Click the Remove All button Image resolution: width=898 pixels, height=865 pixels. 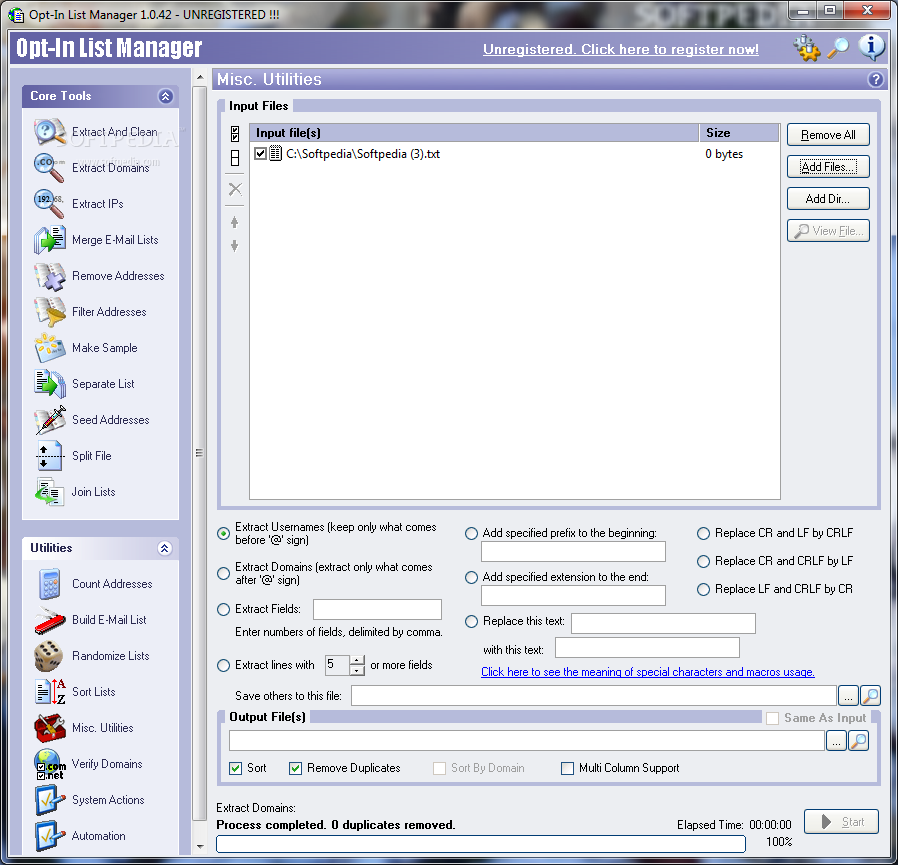[x=828, y=135]
